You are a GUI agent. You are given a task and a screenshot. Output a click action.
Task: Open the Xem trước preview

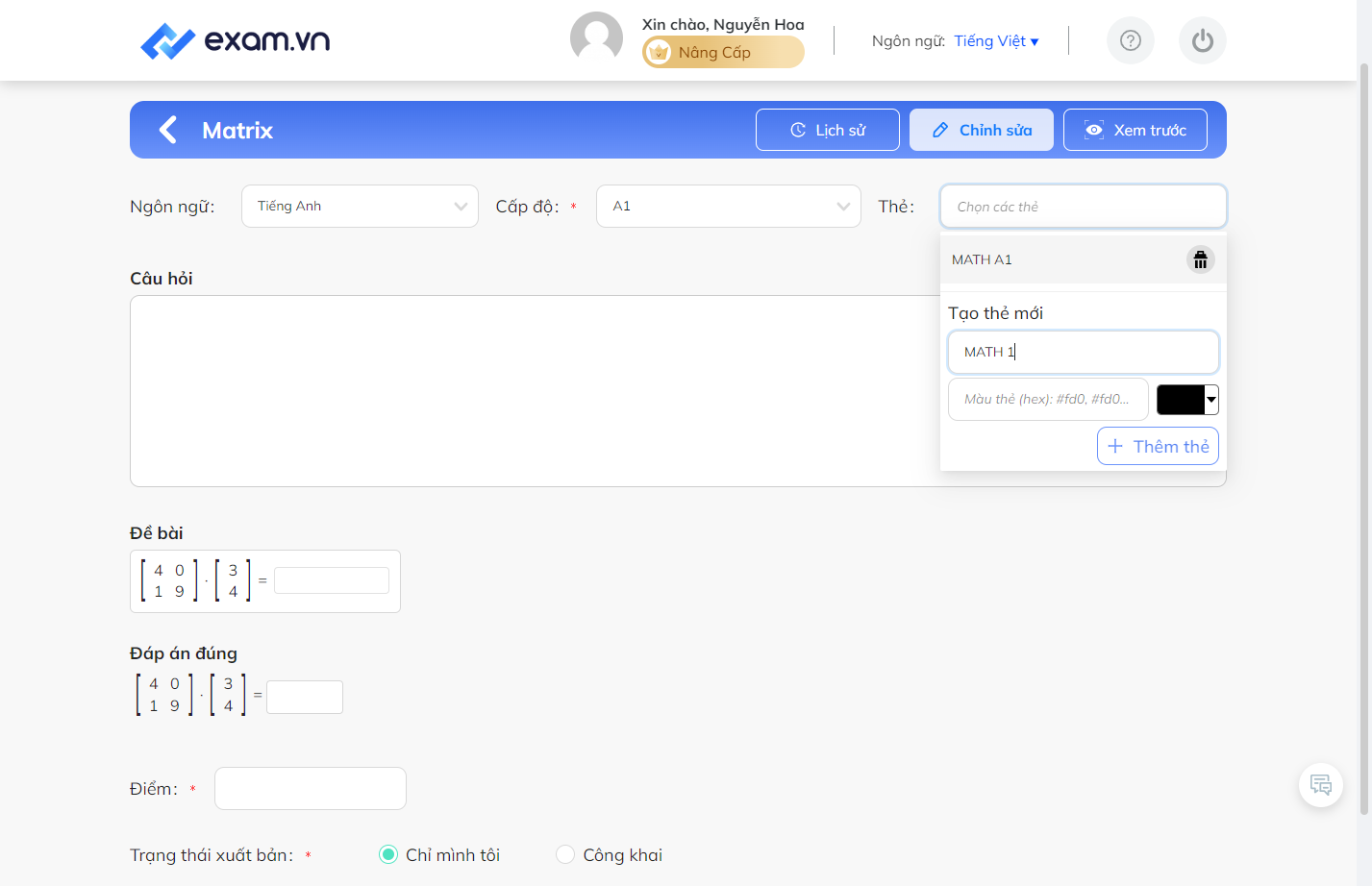point(1135,130)
